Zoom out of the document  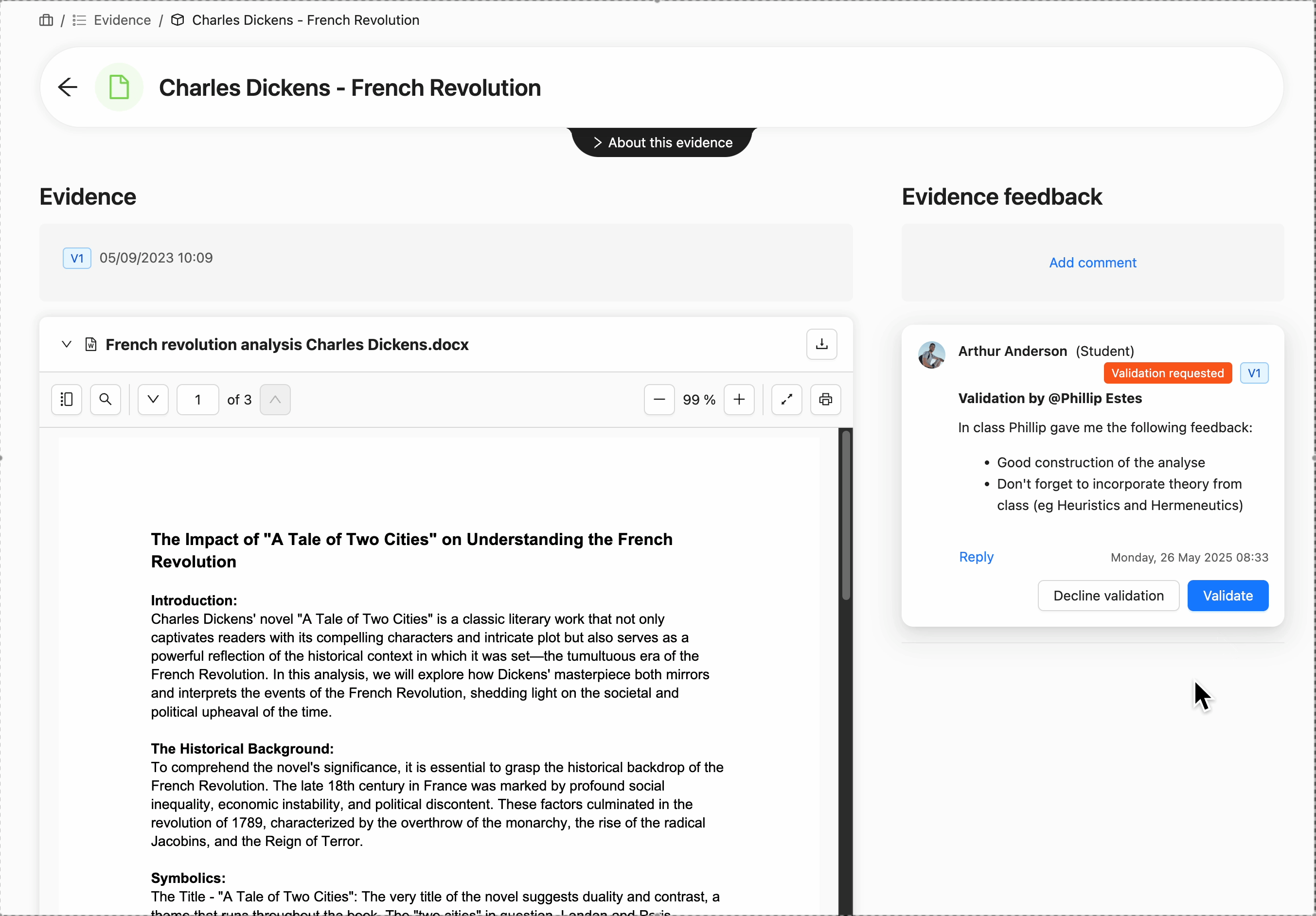[659, 399]
